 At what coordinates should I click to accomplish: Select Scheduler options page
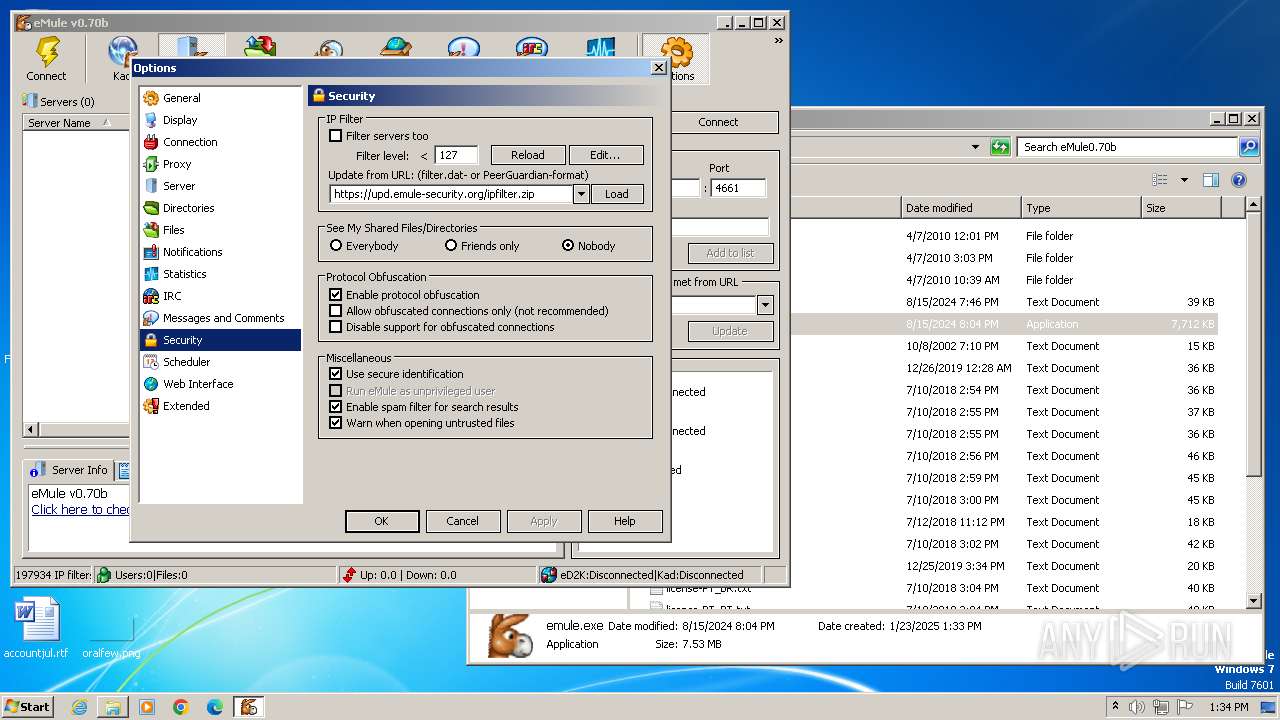click(186, 362)
